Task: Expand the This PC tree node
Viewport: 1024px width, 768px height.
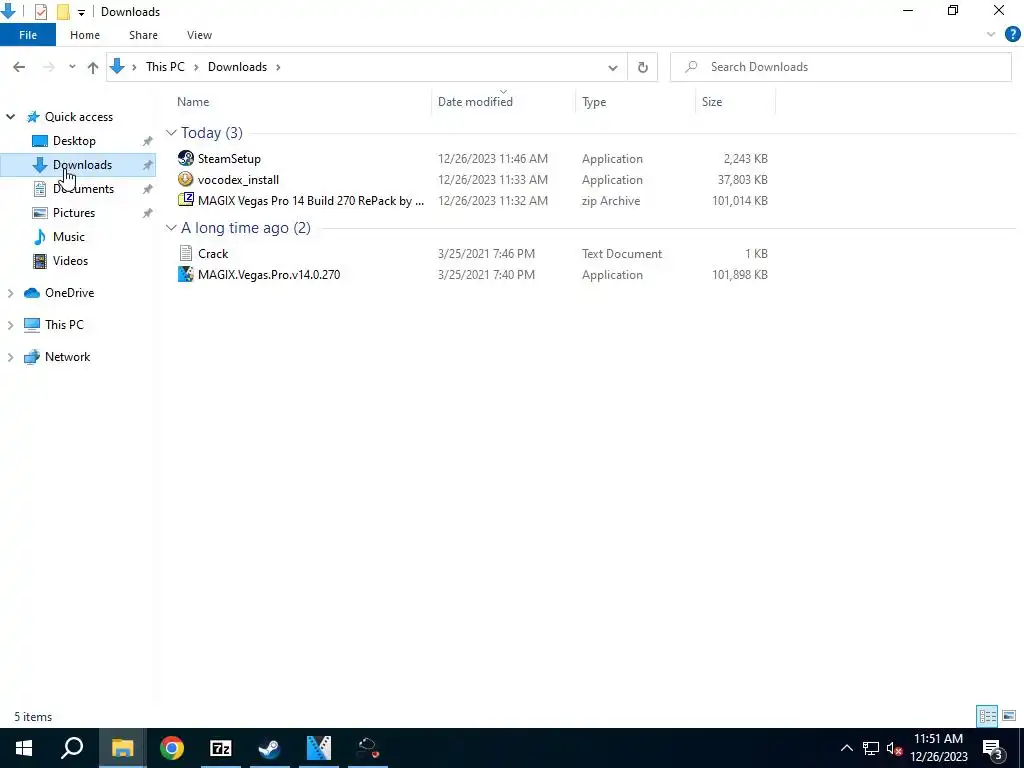Action: pyautogui.click(x=10, y=325)
